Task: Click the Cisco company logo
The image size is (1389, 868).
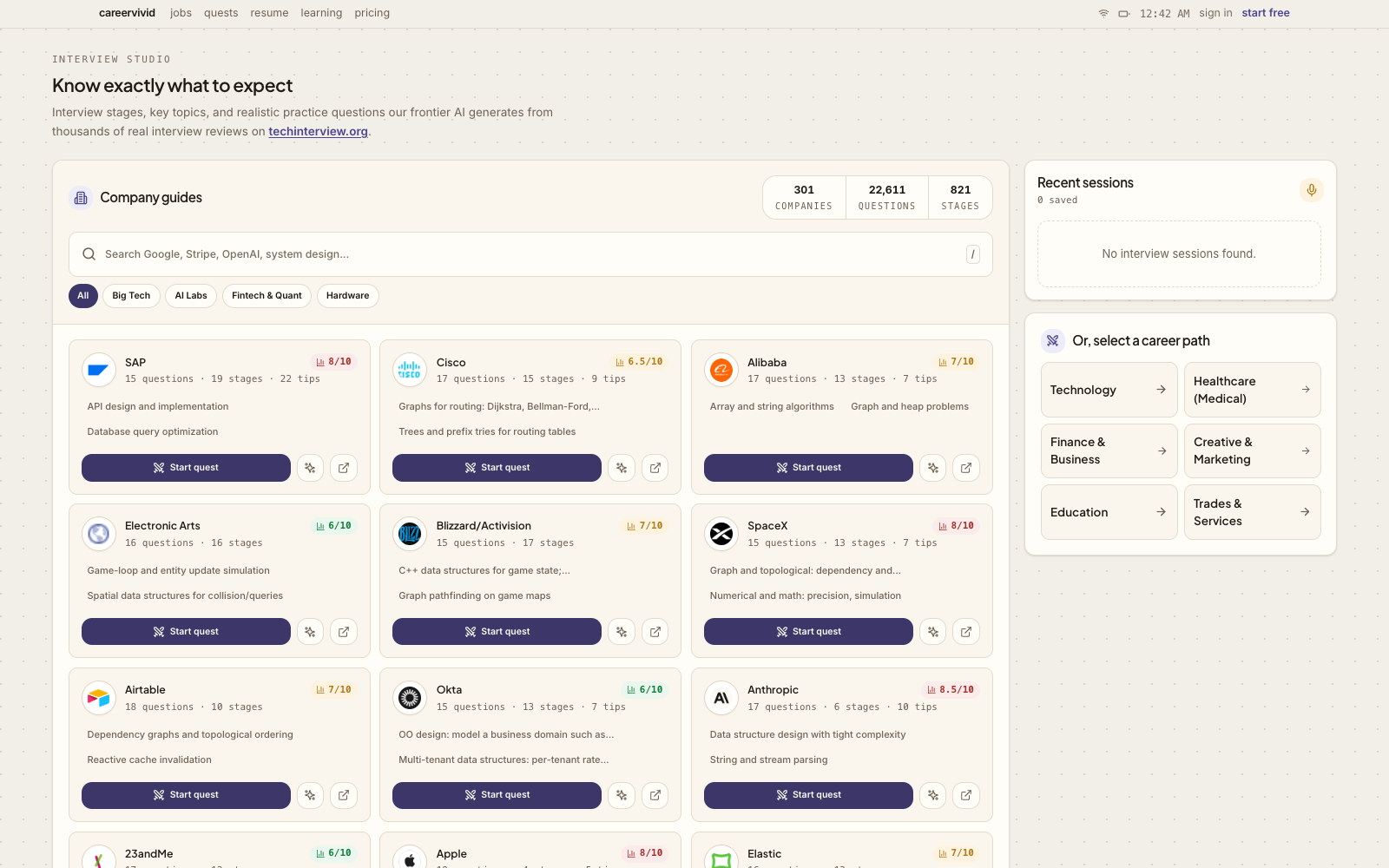Action: point(410,370)
